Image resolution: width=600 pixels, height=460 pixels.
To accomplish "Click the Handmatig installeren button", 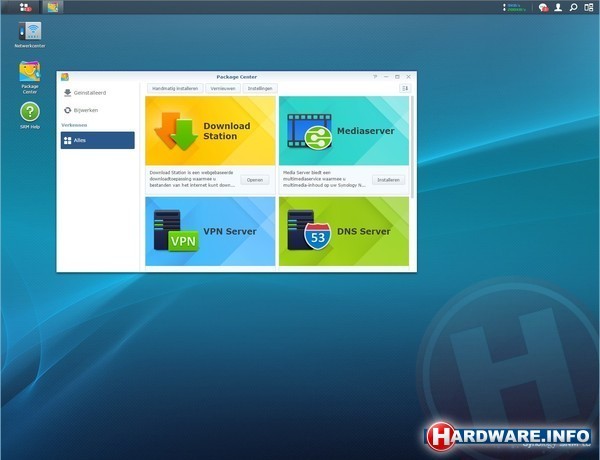I will click(175, 88).
